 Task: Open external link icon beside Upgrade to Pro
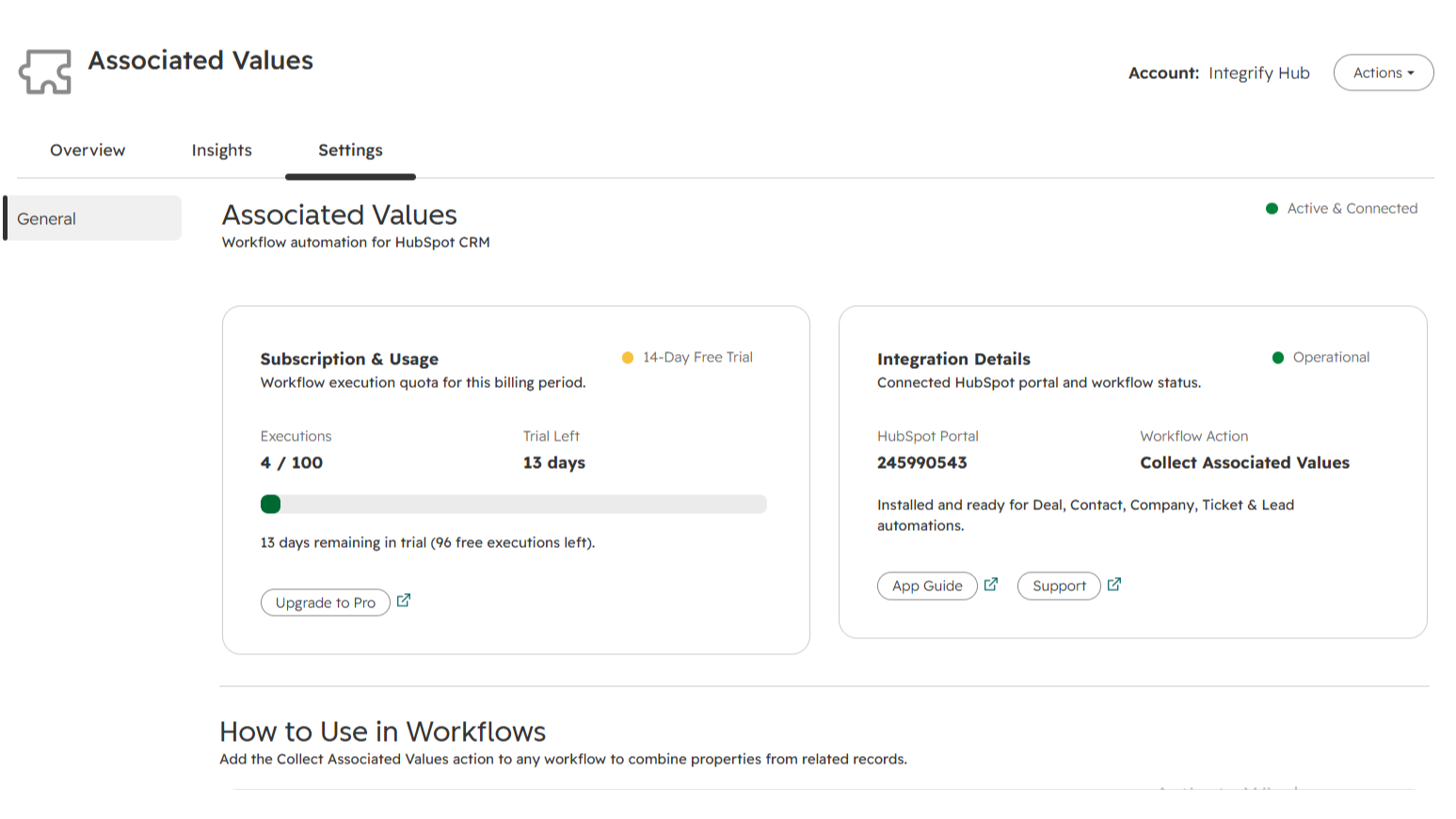coord(404,601)
